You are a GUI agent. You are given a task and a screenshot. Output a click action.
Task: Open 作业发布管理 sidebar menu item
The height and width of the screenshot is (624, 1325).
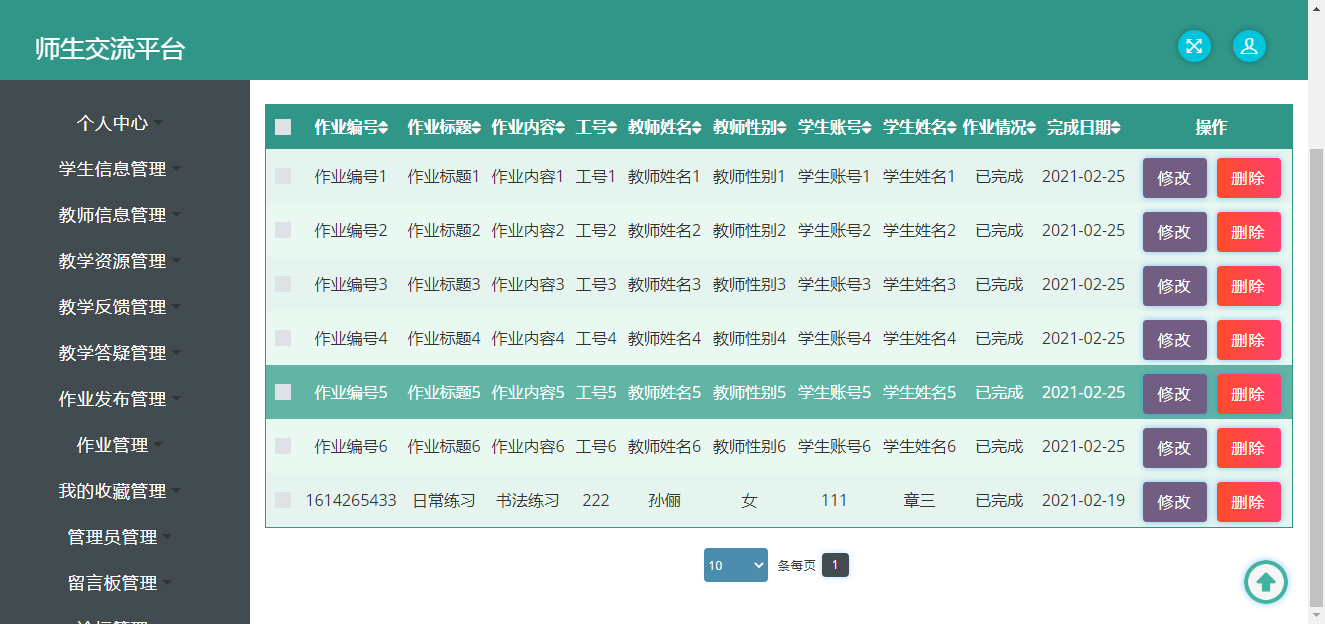pos(113,399)
